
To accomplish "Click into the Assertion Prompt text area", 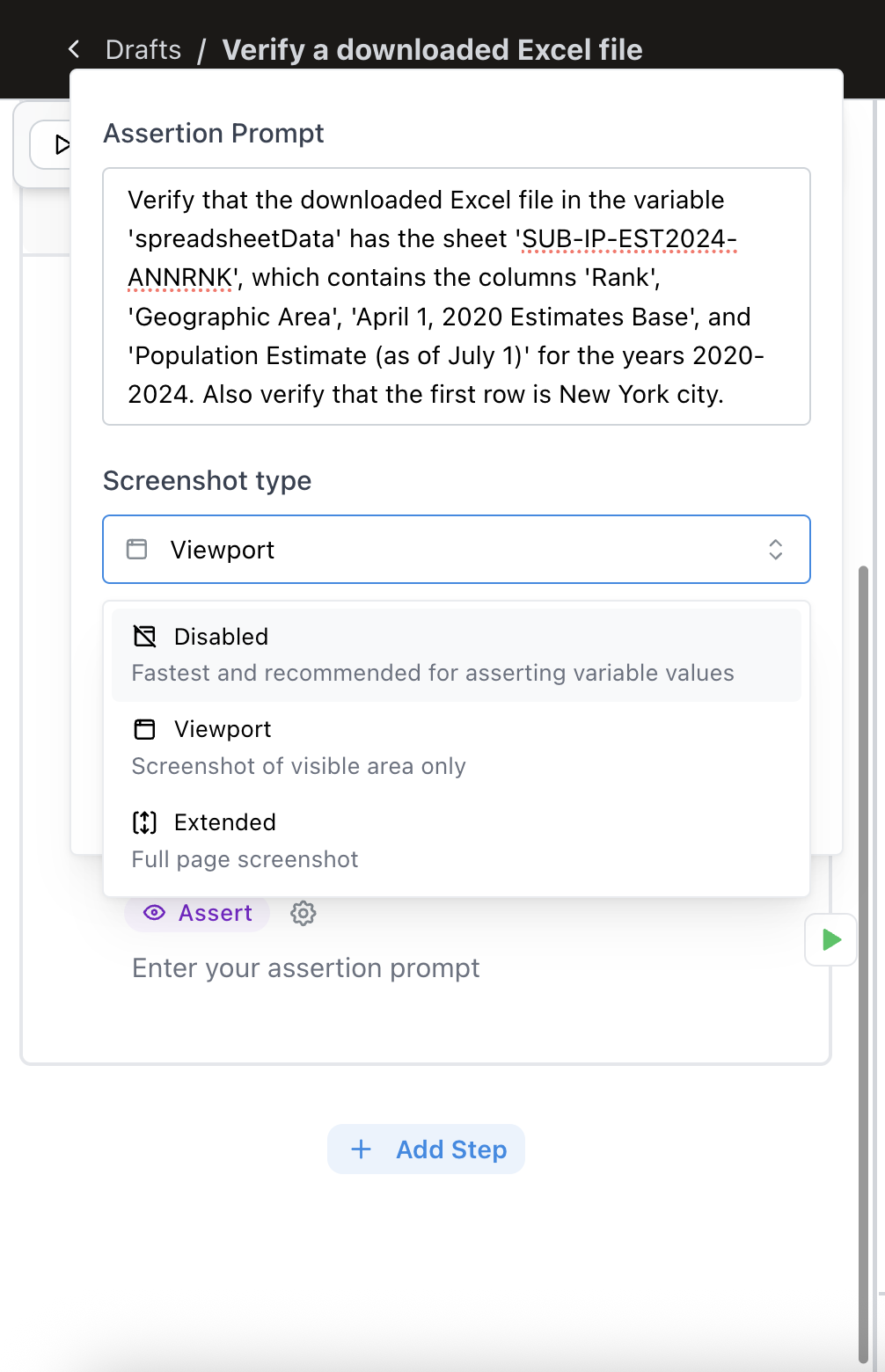I will point(457,296).
